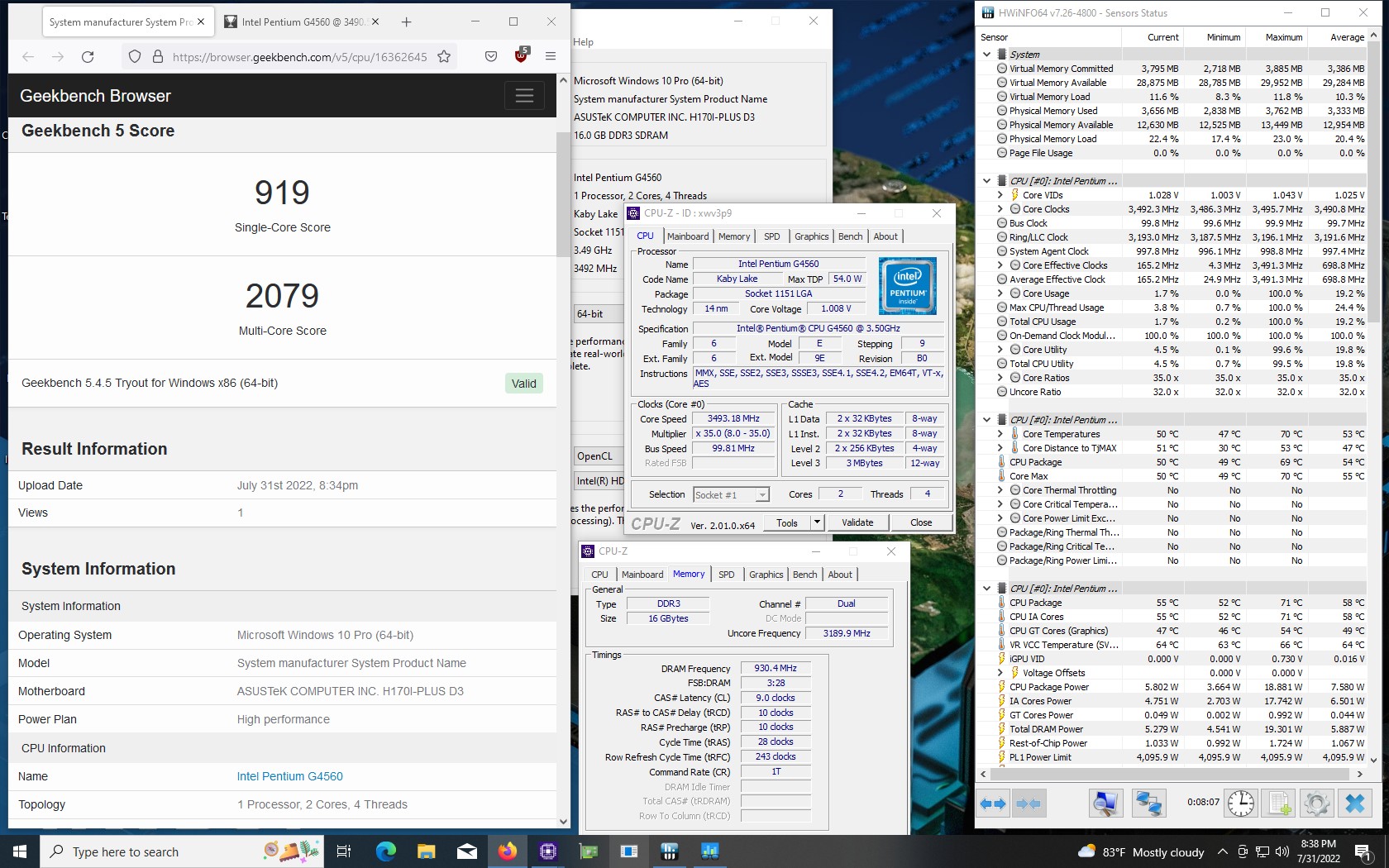Start HWiNFO logging with sheet-plus icon
The width and height of the screenshot is (1389, 868).
tap(1279, 803)
